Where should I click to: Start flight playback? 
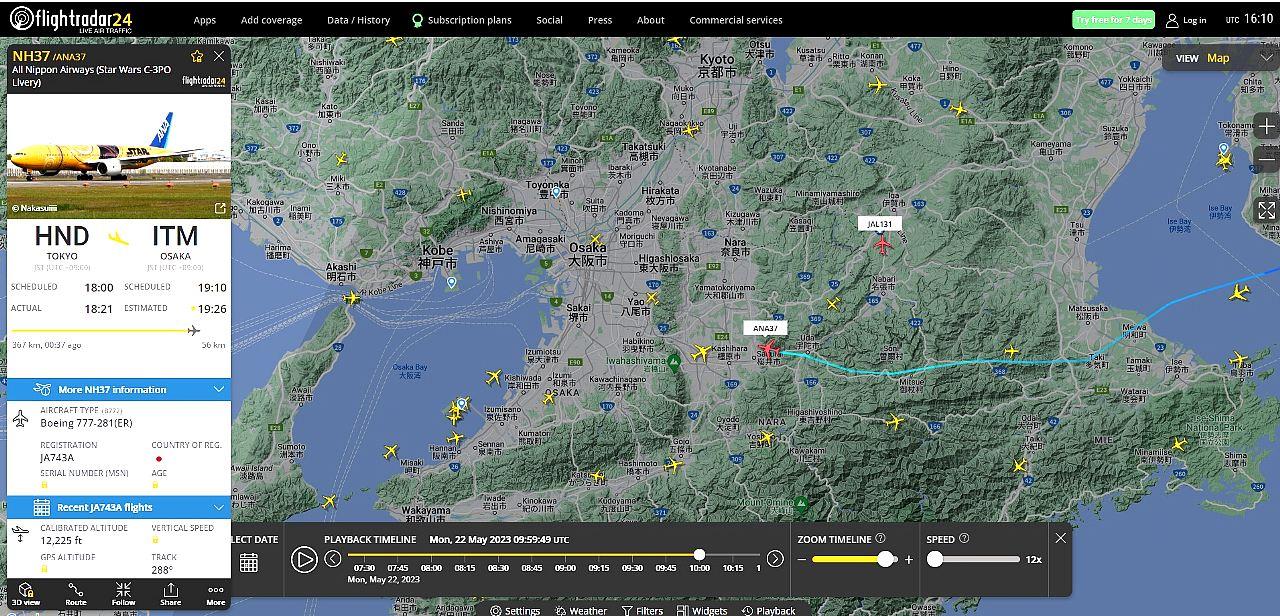tap(304, 559)
